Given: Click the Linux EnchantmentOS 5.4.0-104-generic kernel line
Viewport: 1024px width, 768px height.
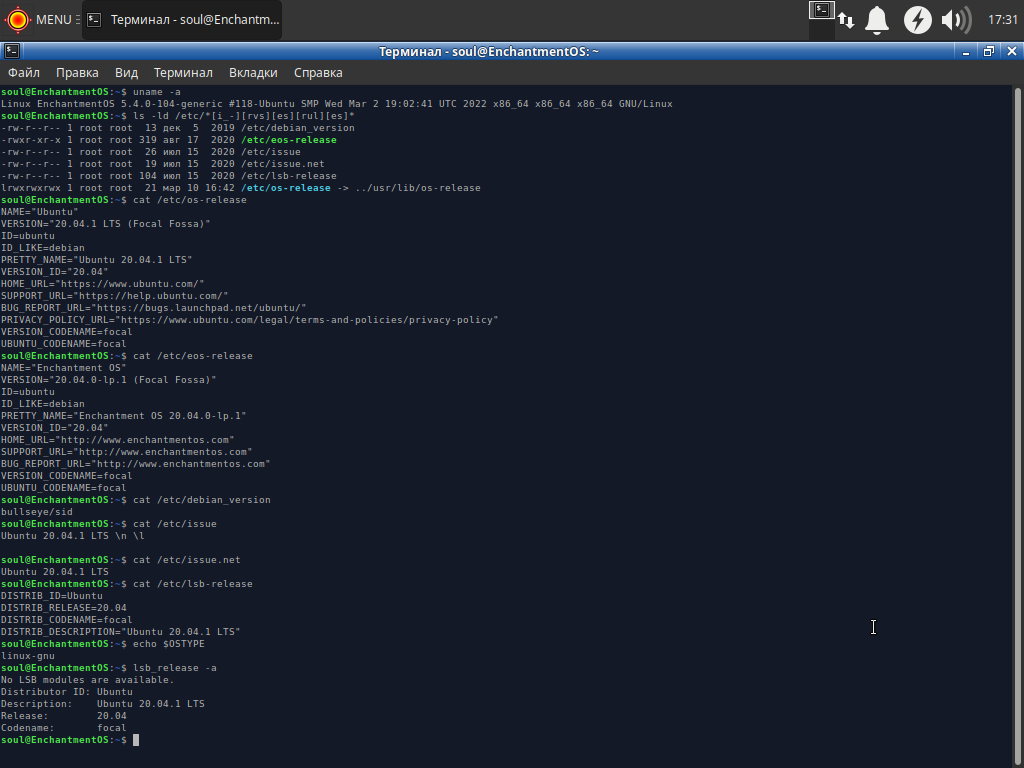Looking at the screenshot, I should click(x=336, y=104).
